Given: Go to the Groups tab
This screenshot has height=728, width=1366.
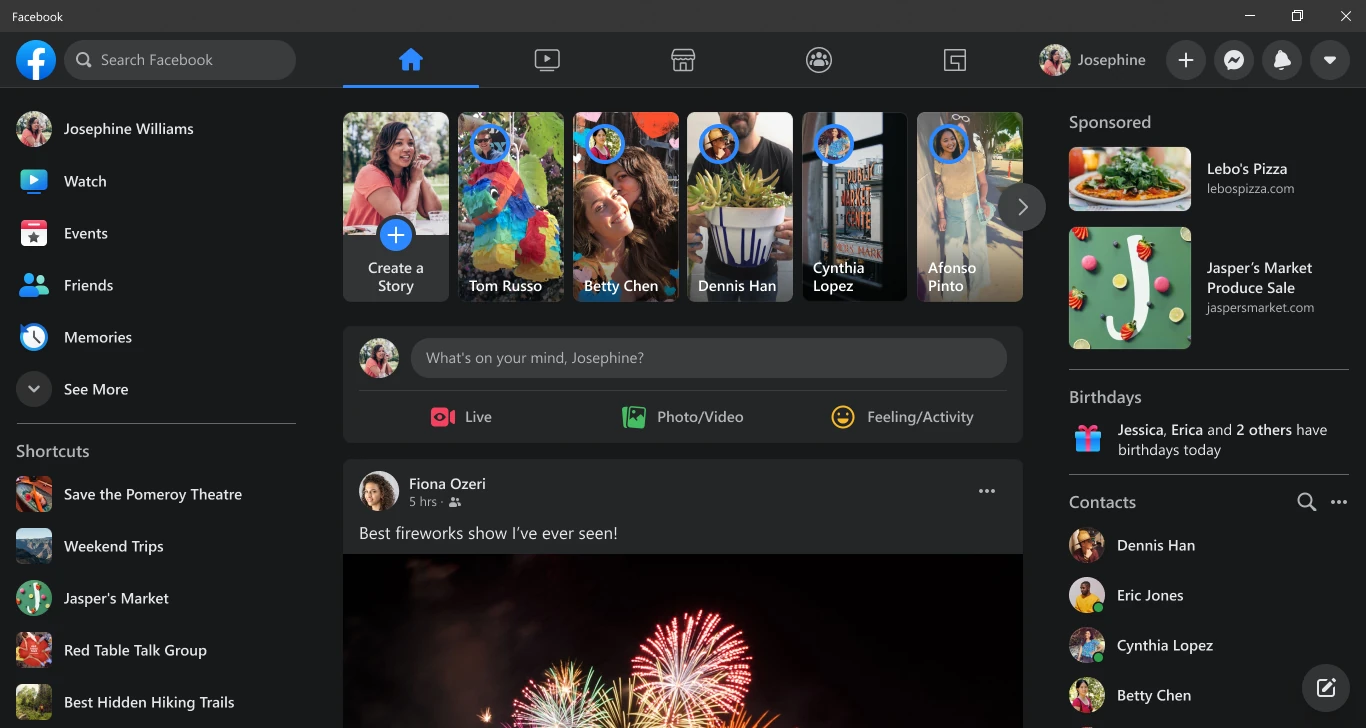Looking at the screenshot, I should click(x=819, y=60).
